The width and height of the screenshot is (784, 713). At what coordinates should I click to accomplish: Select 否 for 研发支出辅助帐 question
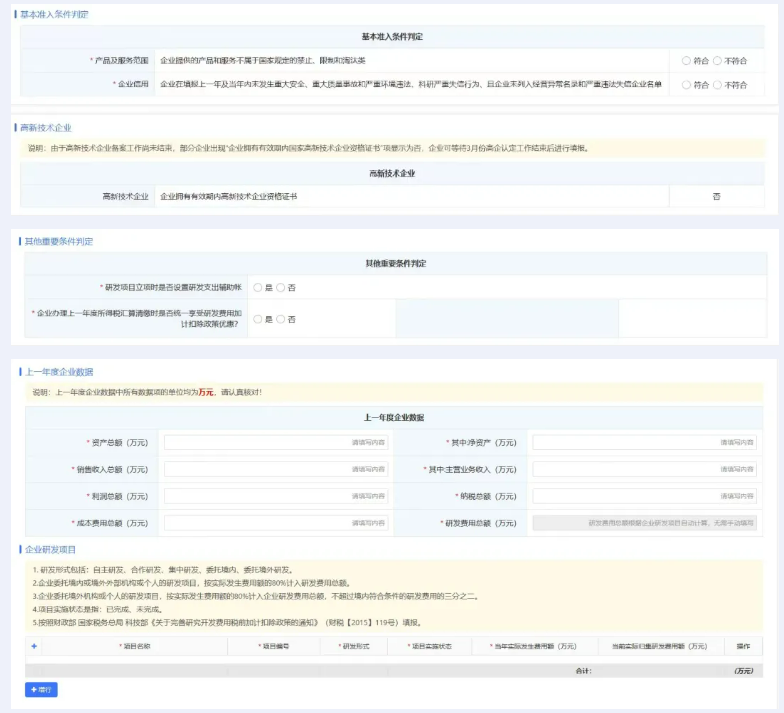coord(281,288)
